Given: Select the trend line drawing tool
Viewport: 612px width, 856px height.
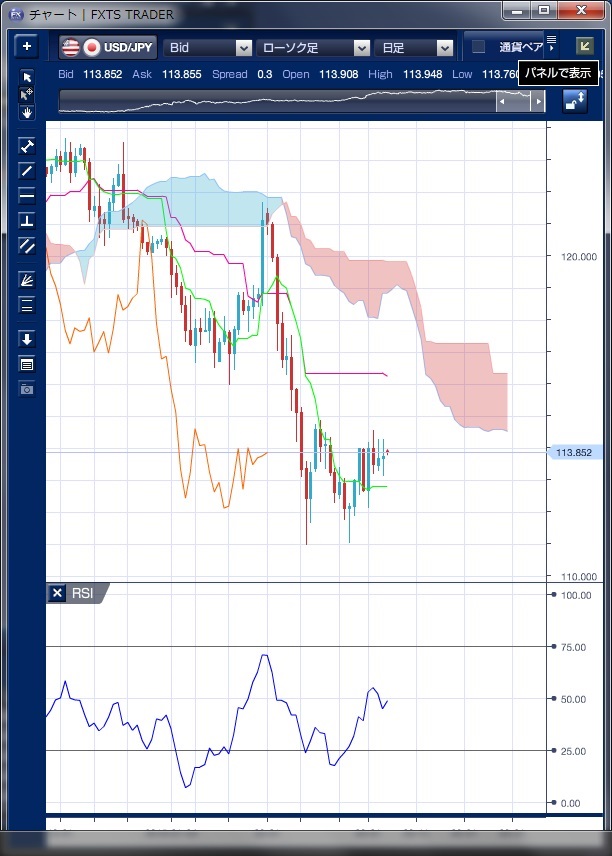Looking at the screenshot, I should 27,170.
